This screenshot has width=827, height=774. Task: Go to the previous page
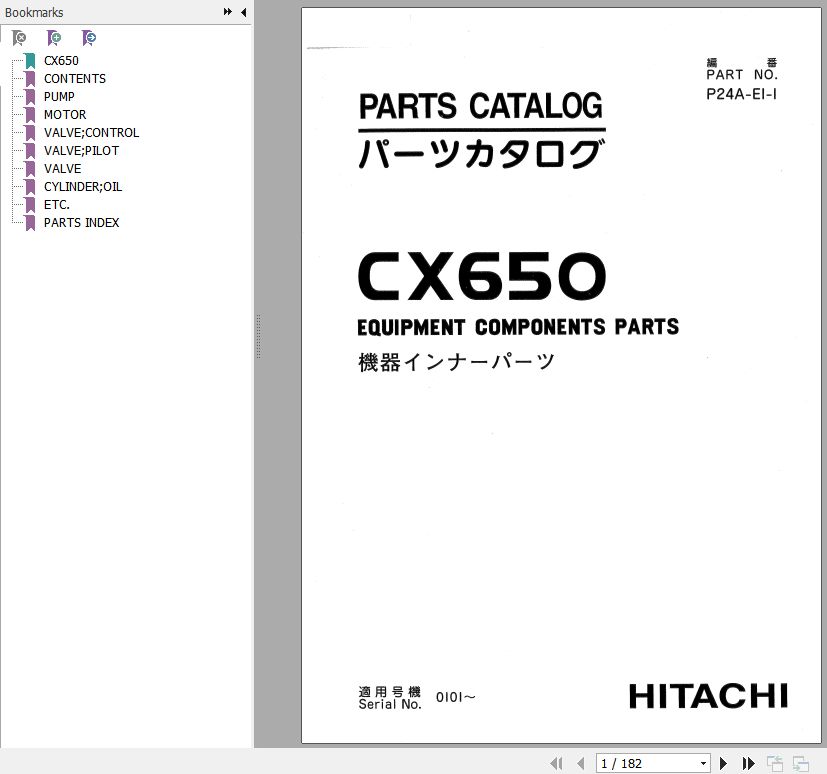coord(581,763)
